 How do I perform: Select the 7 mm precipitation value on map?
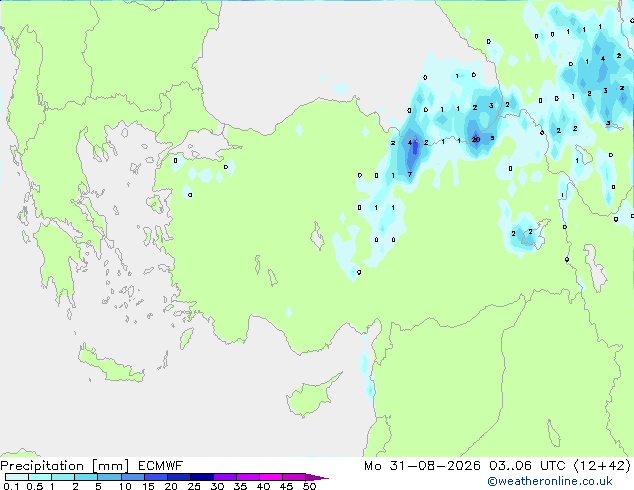[x=410, y=175]
